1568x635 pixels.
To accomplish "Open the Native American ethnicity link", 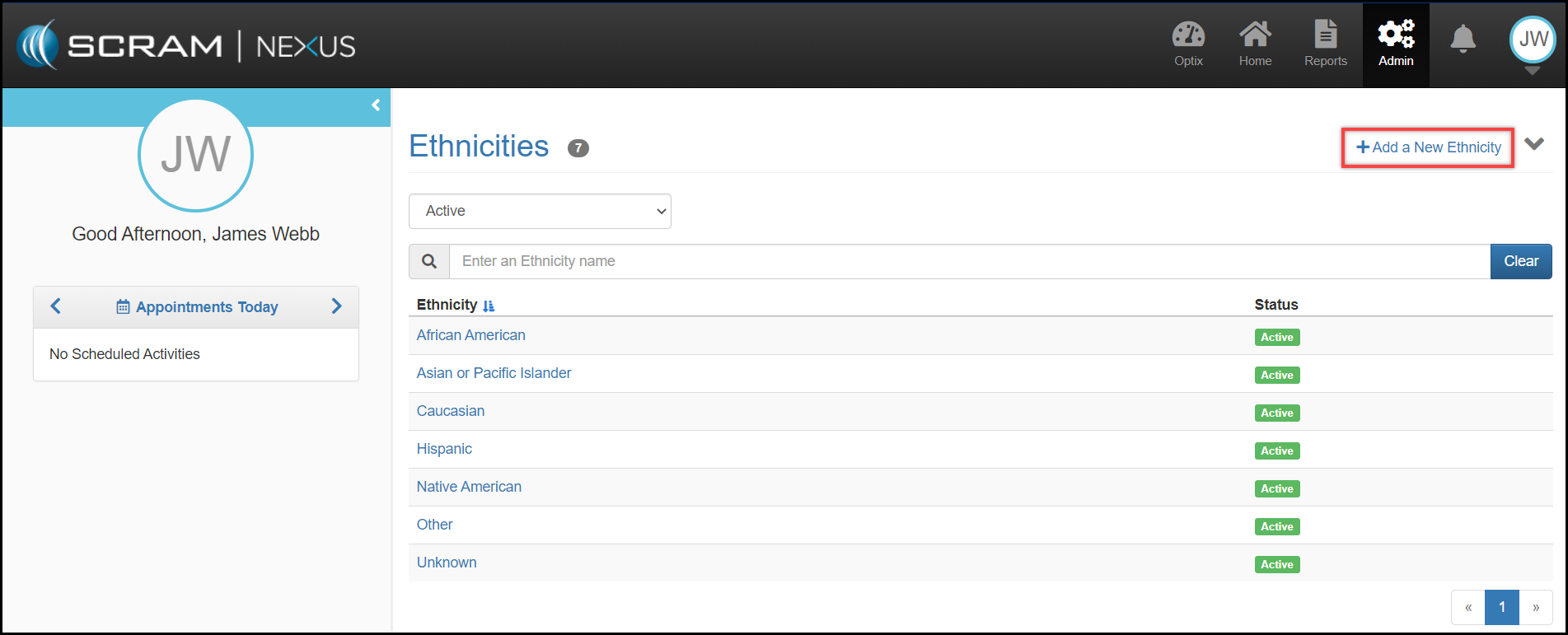I will point(469,487).
